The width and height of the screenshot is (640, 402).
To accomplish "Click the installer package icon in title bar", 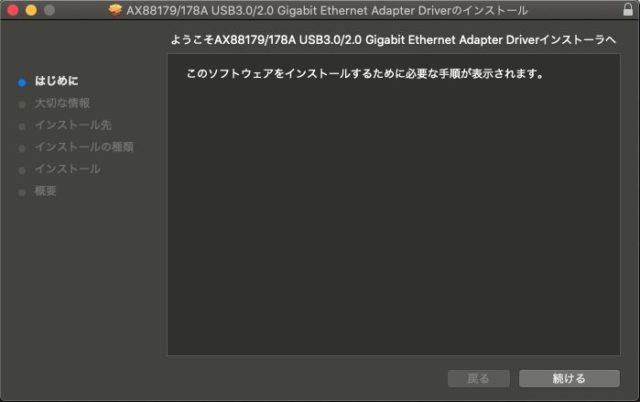I will click(115, 10).
